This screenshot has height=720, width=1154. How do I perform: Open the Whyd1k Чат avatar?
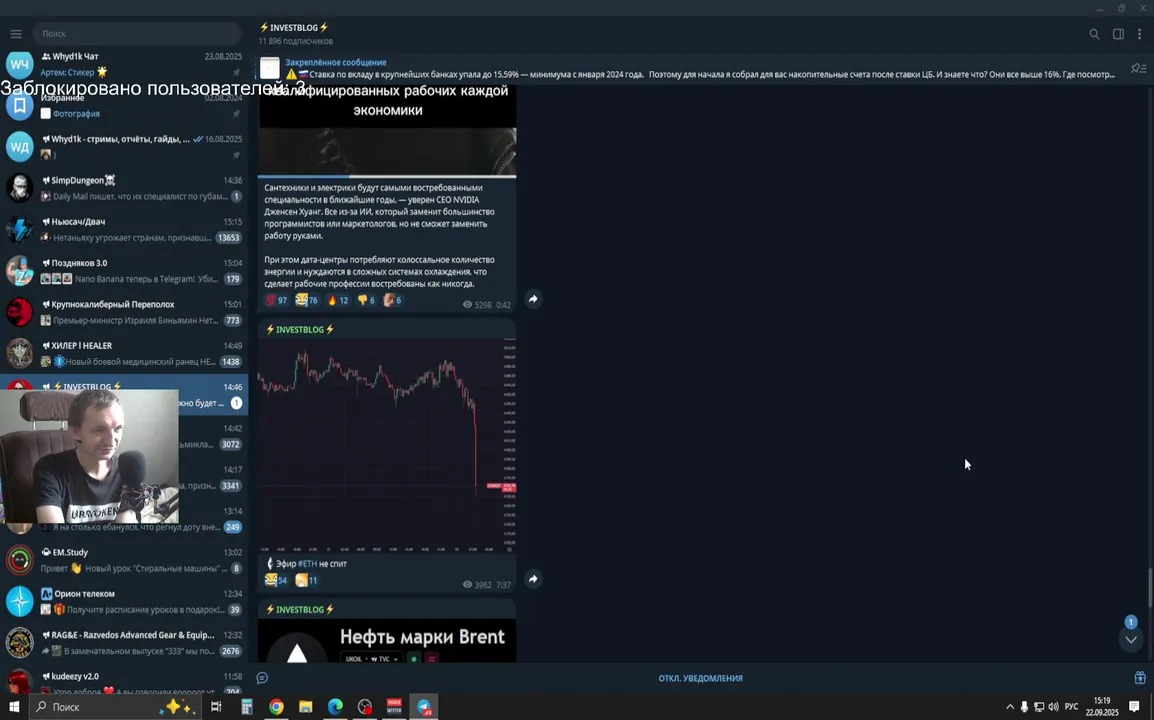(x=20, y=64)
